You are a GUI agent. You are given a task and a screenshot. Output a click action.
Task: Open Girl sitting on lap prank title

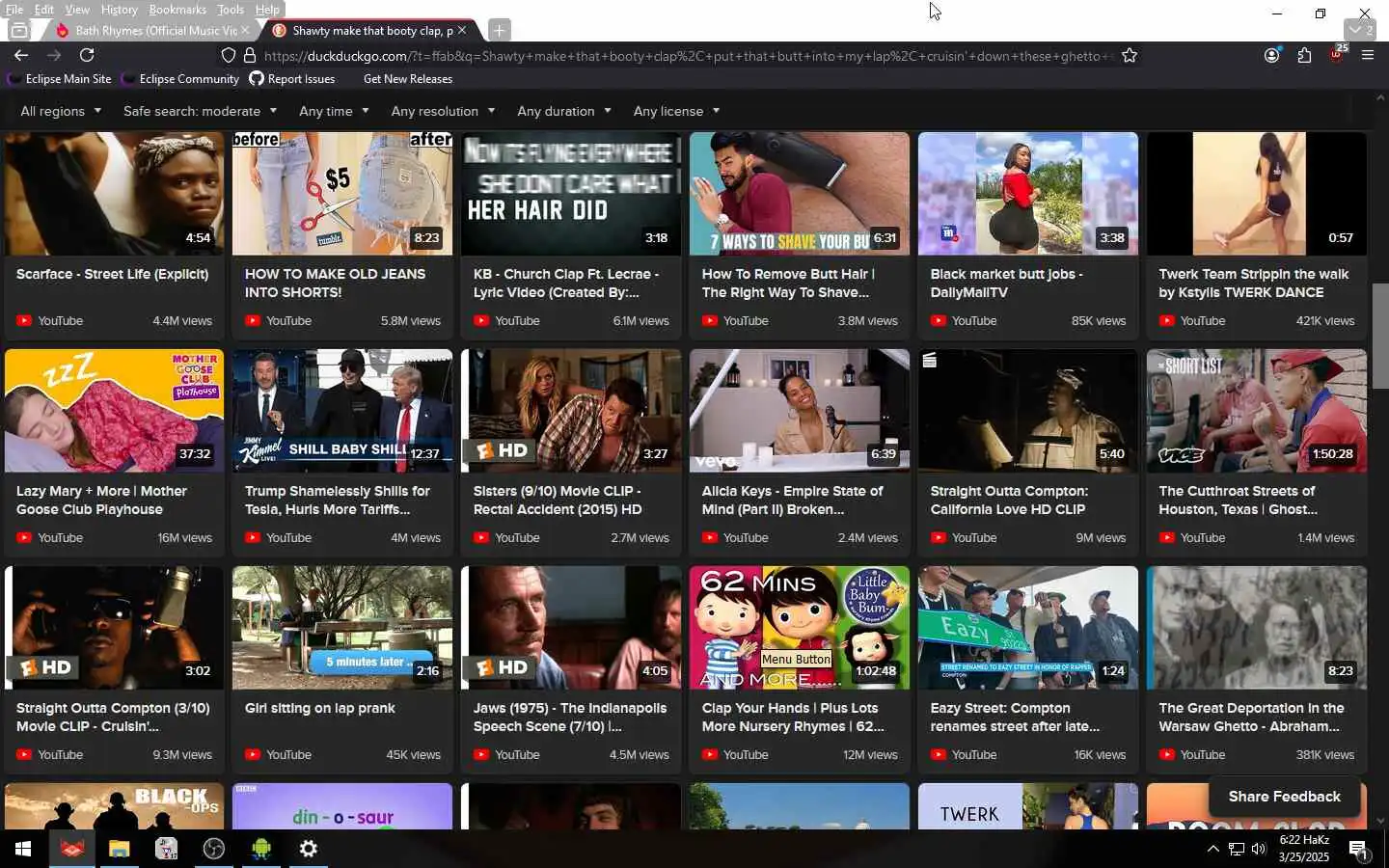320,708
